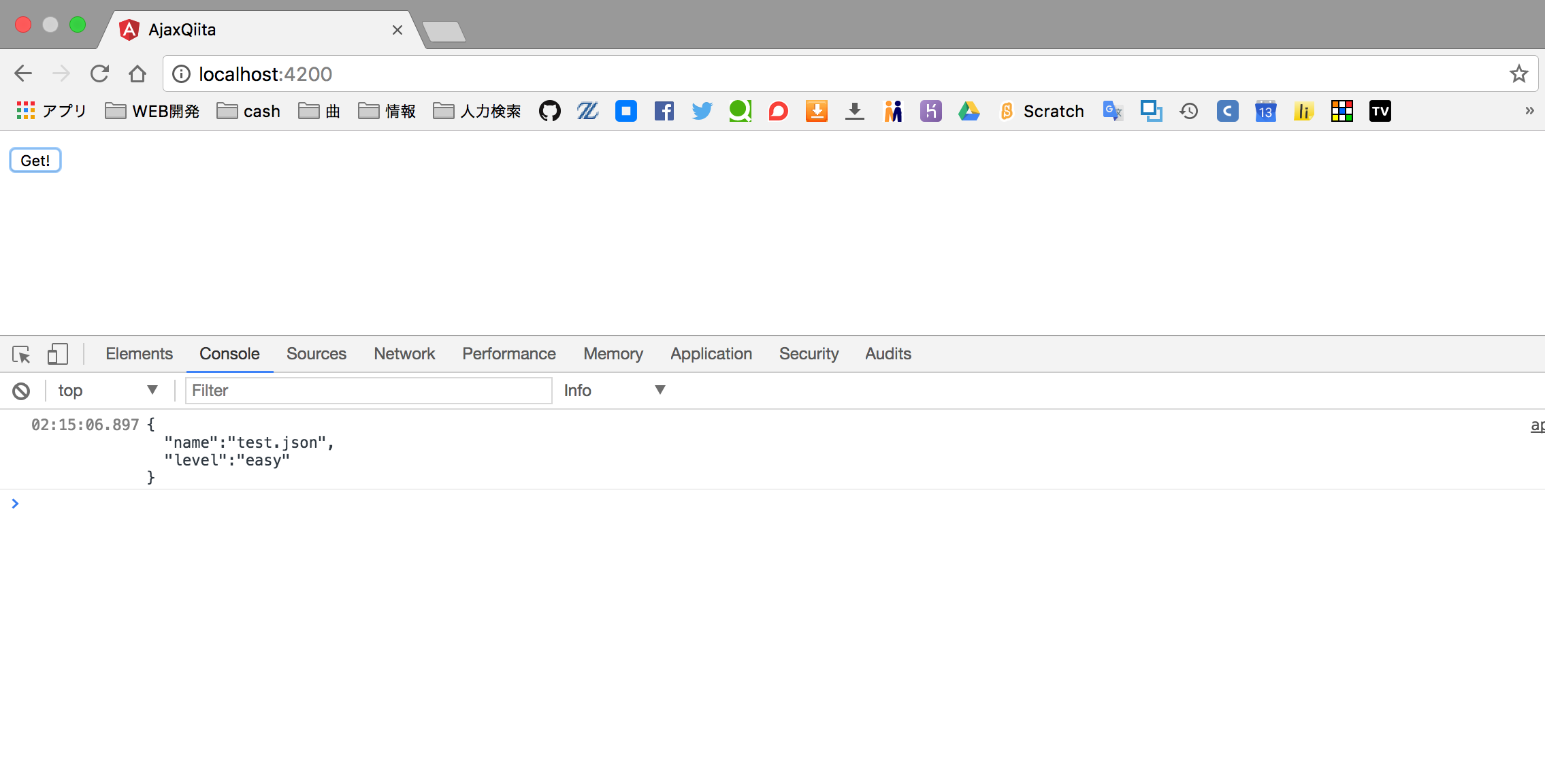Click the Filter input field in console
Image resolution: width=1545 pixels, height=784 pixels.
pyautogui.click(x=370, y=390)
